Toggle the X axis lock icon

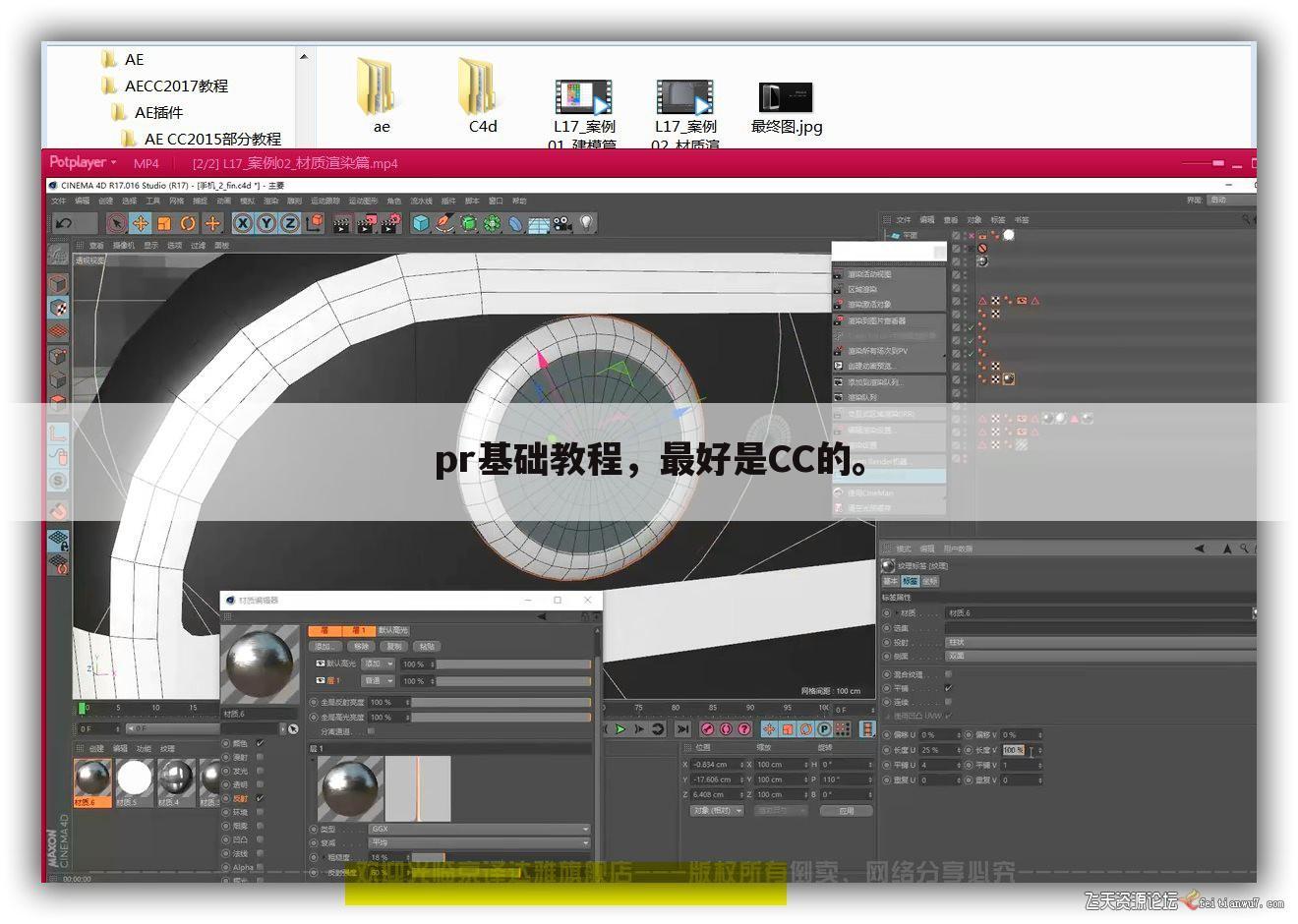pos(242,223)
